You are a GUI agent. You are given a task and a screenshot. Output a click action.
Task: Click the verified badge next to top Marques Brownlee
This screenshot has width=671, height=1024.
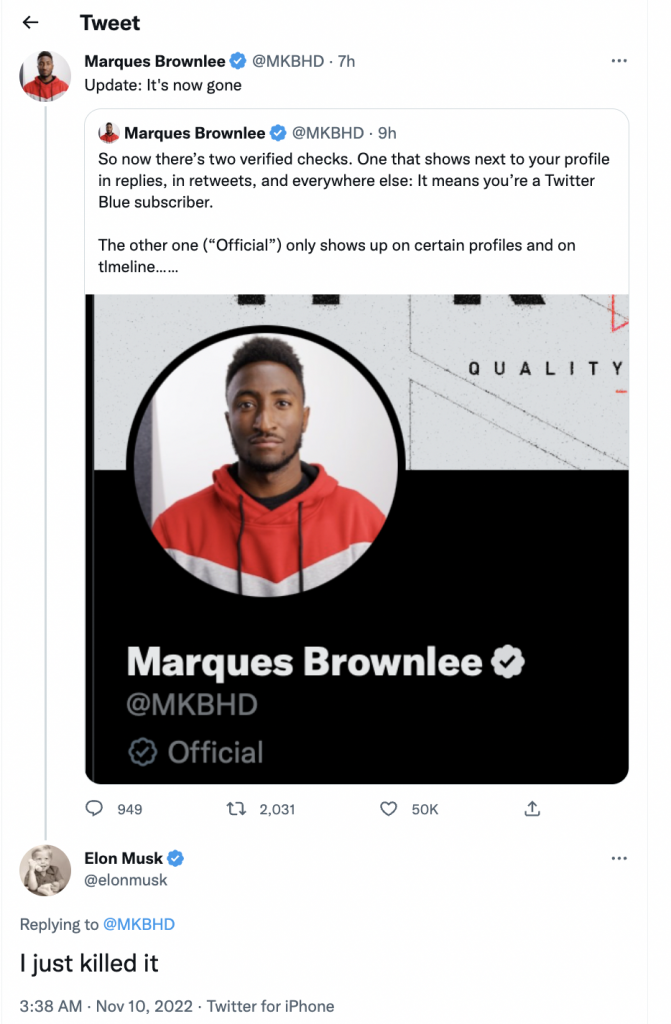[238, 61]
